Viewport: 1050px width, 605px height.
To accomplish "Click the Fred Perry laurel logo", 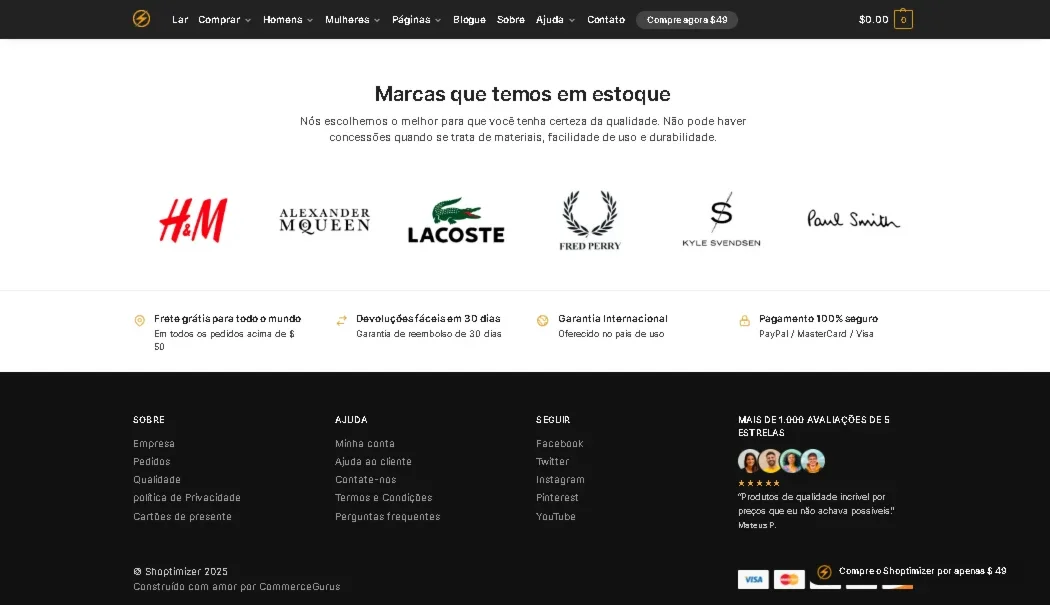I will pos(589,220).
